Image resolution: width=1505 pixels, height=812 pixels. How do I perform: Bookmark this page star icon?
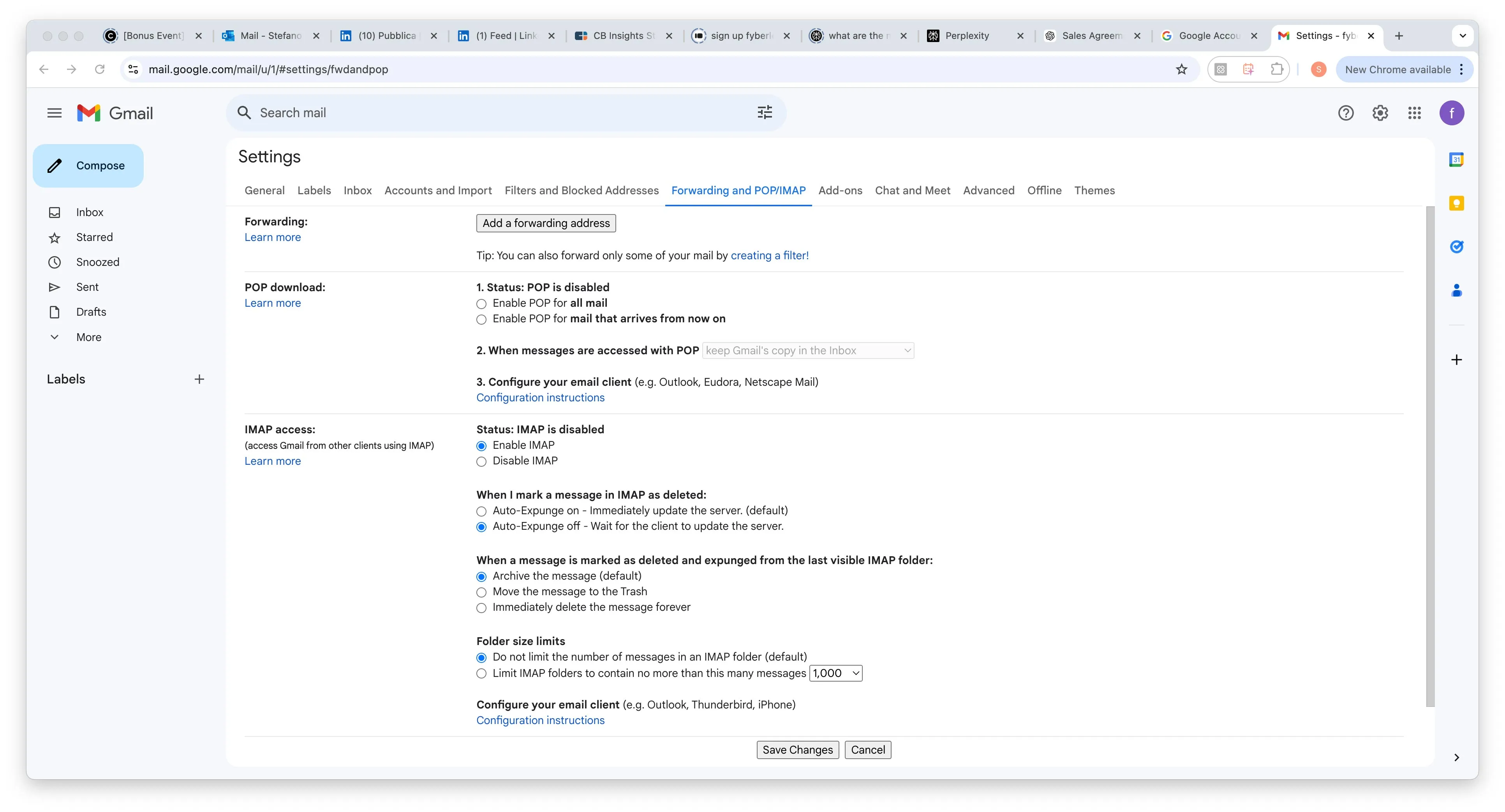(x=1181, y=69)
